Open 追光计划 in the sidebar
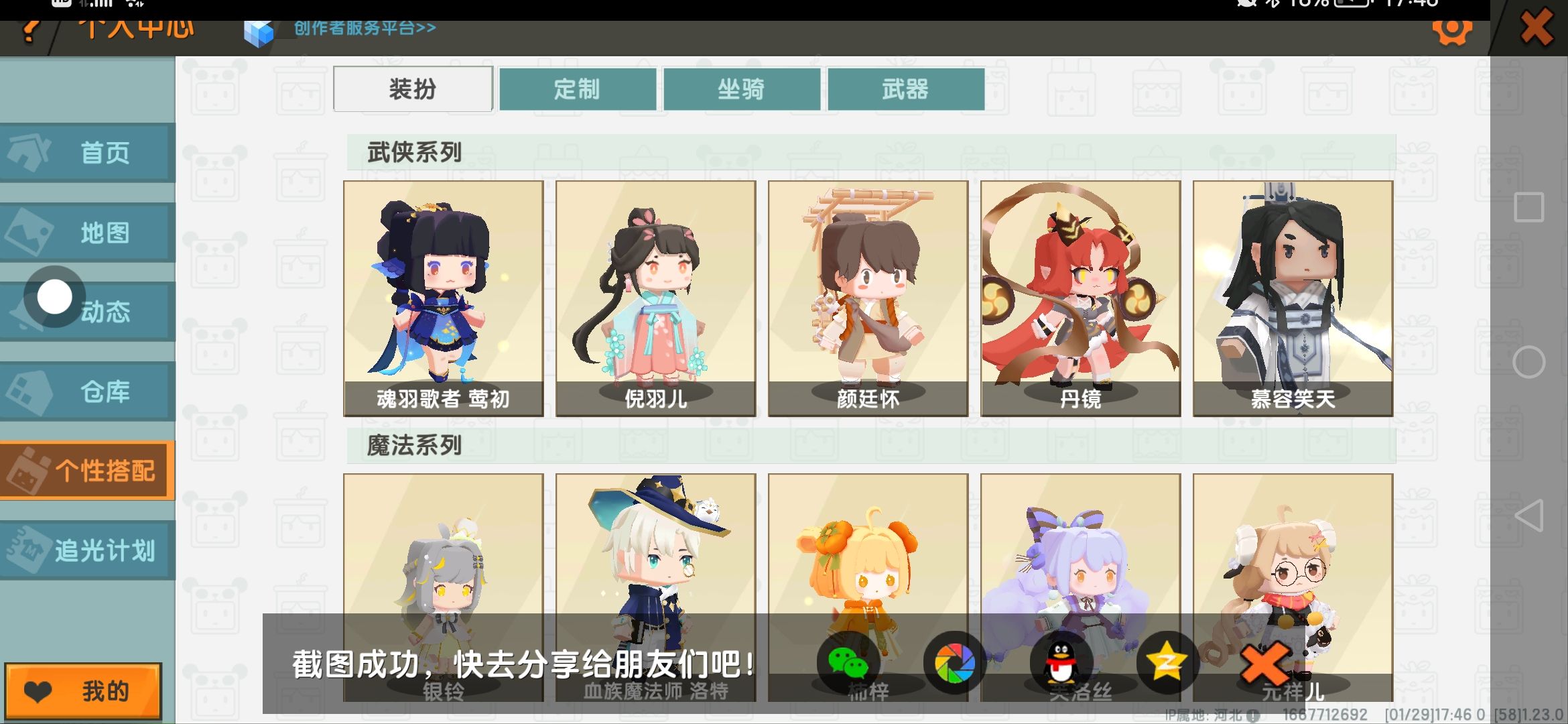This screenshot has width=1568, height=724. (88, 550)
